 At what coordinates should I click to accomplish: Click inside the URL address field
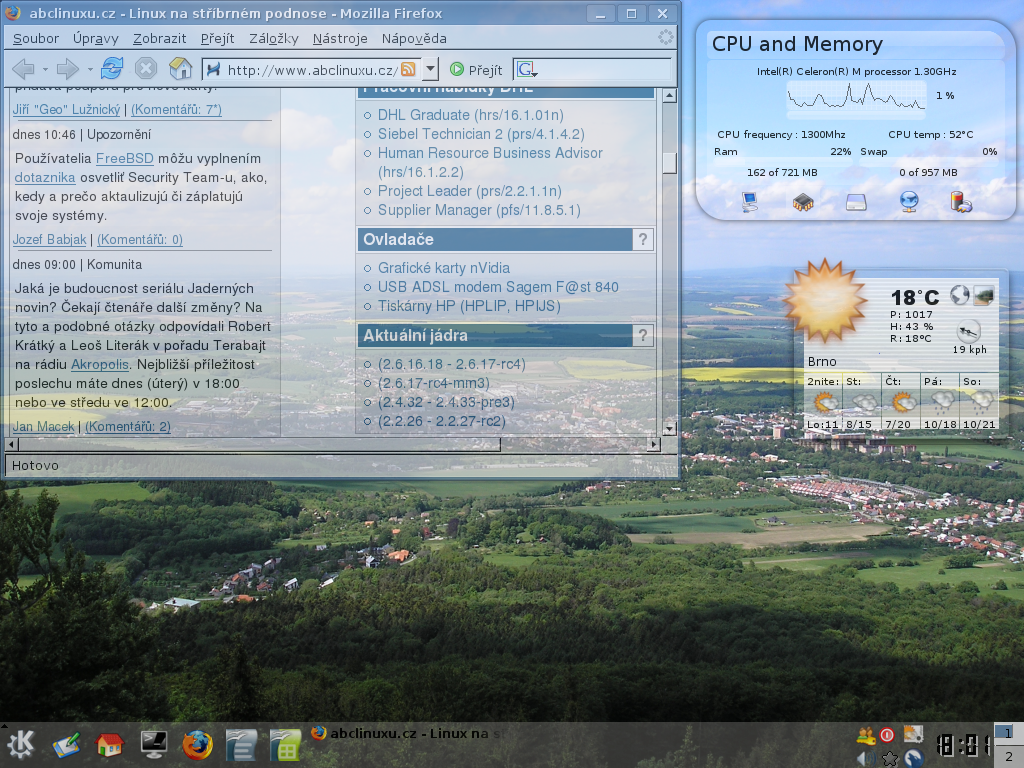[310, 70]
